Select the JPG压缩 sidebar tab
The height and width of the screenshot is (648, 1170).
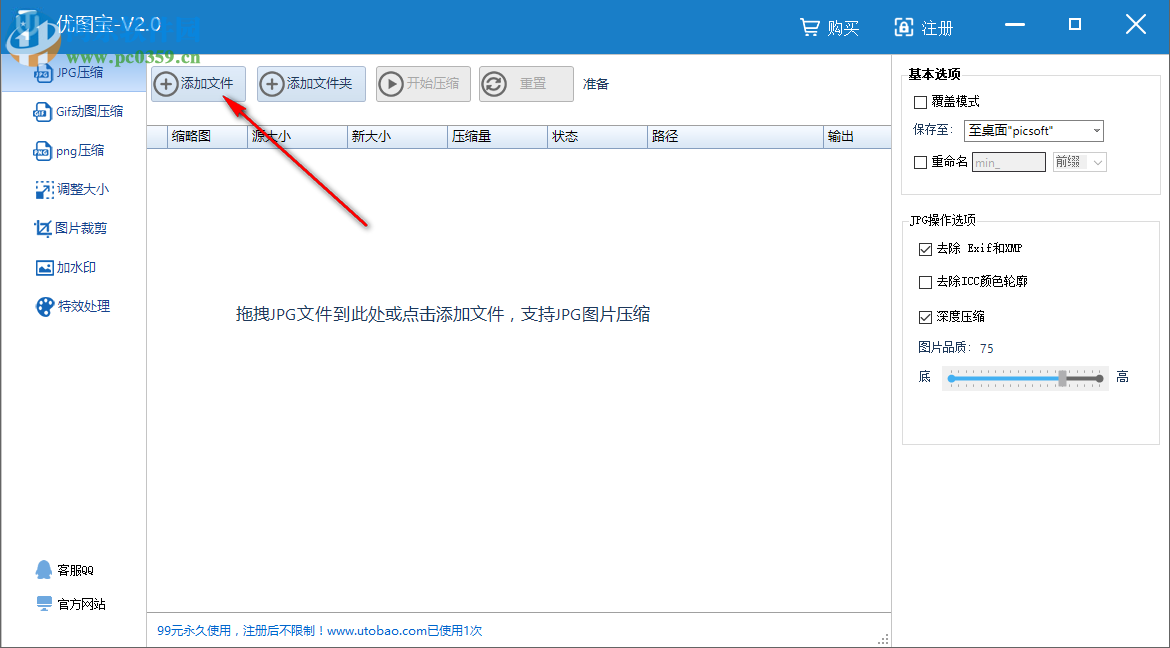pos(73,73)
